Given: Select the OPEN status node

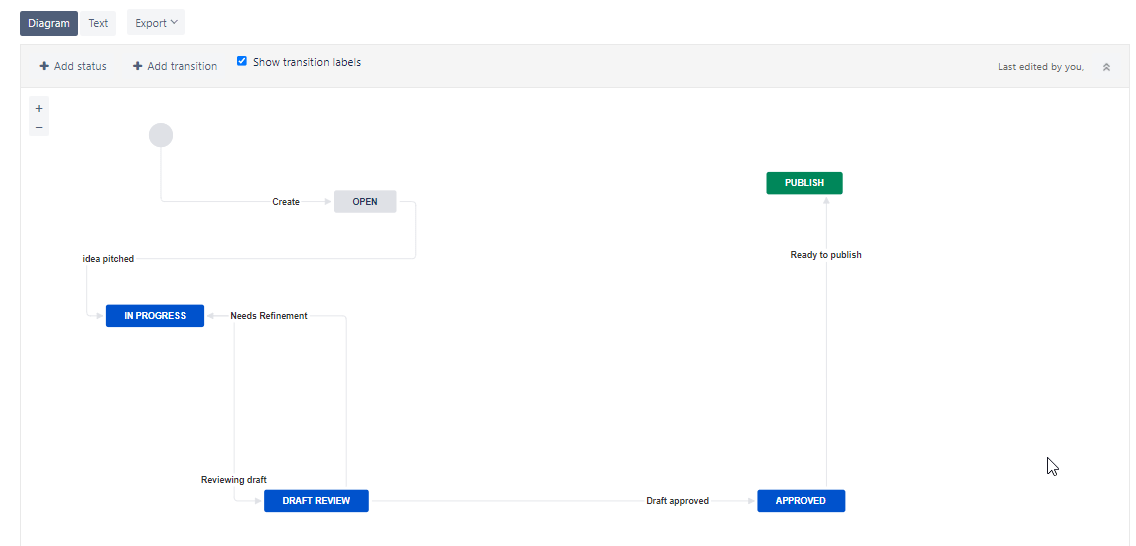Looking at the screenshot, I should pyautogui.click(x=365, y=202).
